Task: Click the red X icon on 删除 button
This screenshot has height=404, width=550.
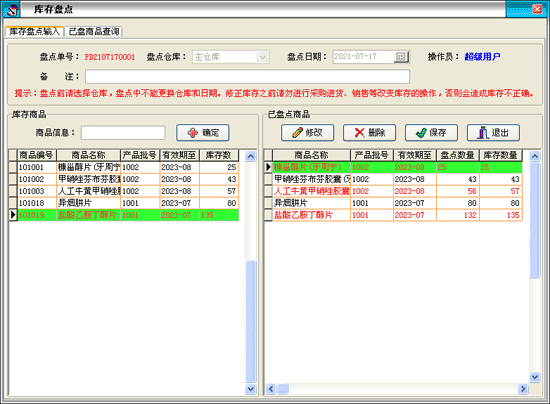Action: (x=360, y=133)
